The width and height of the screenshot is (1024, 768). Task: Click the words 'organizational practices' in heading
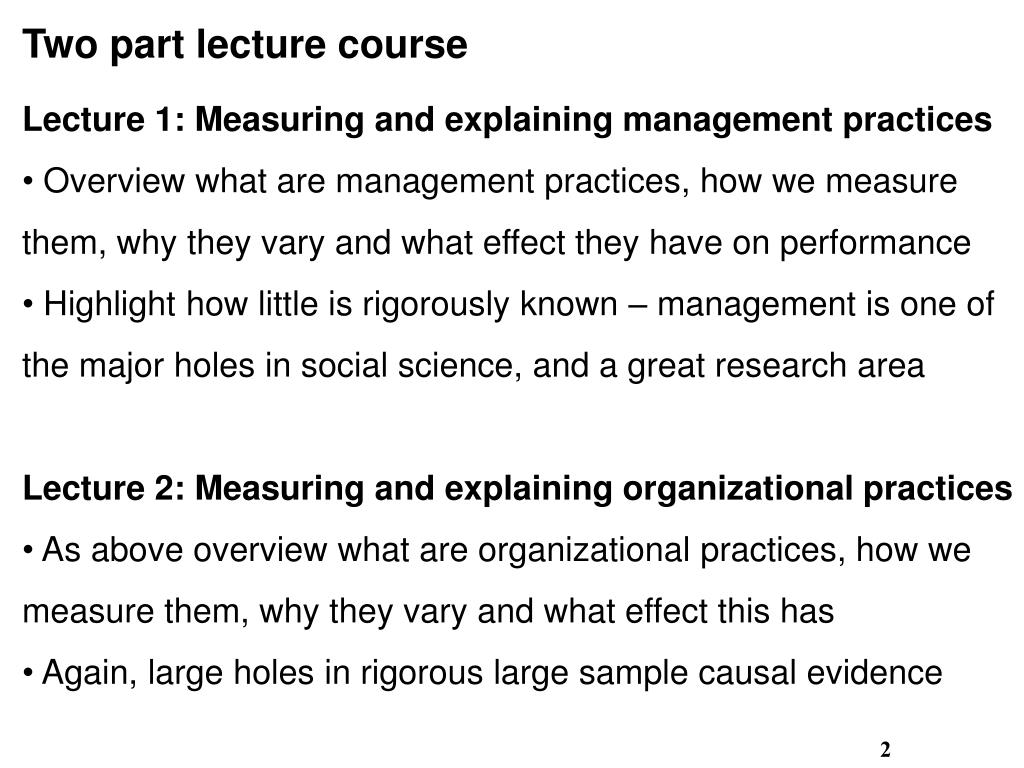coord(818,488)
